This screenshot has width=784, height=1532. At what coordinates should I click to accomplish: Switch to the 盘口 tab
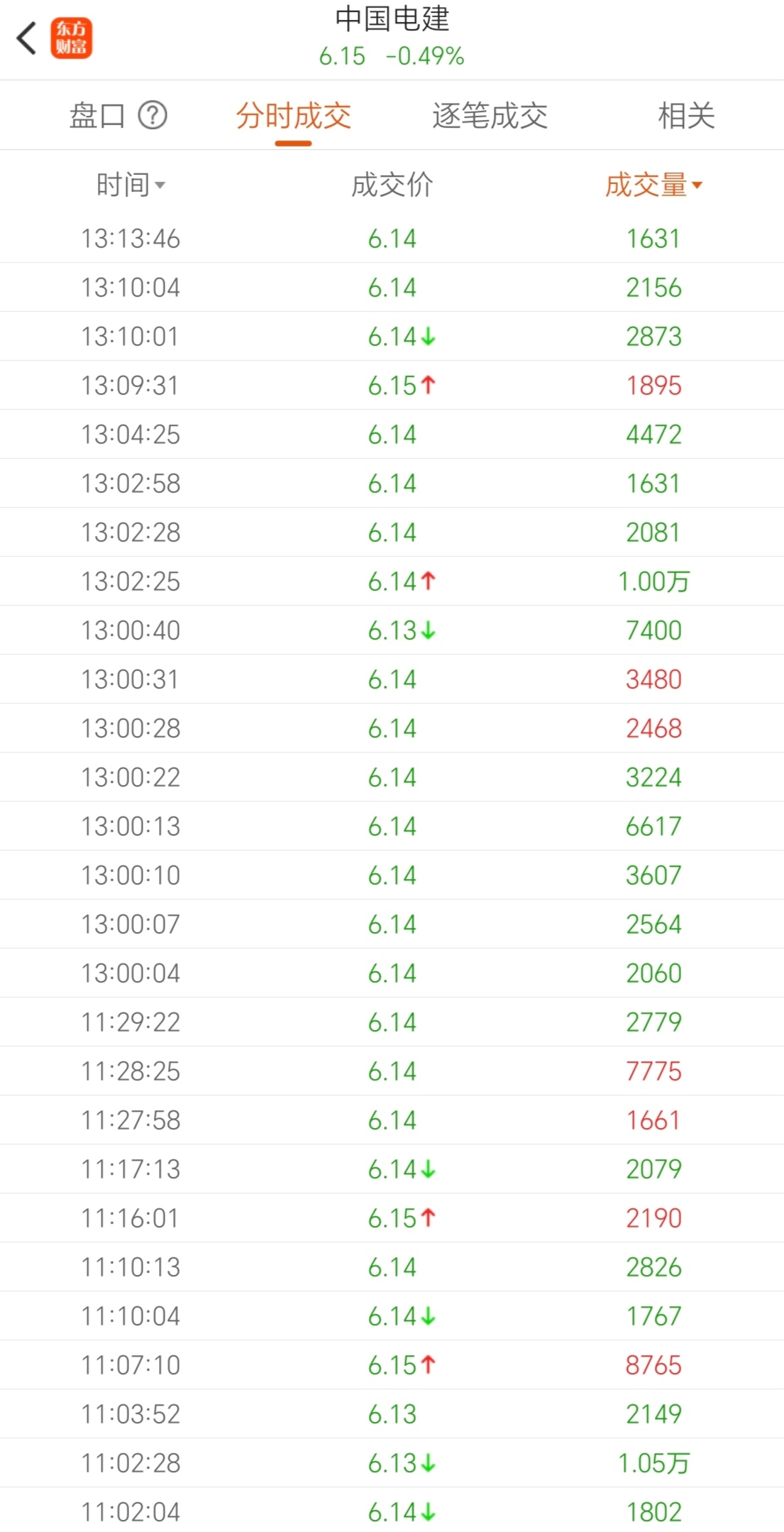point(97,116)
